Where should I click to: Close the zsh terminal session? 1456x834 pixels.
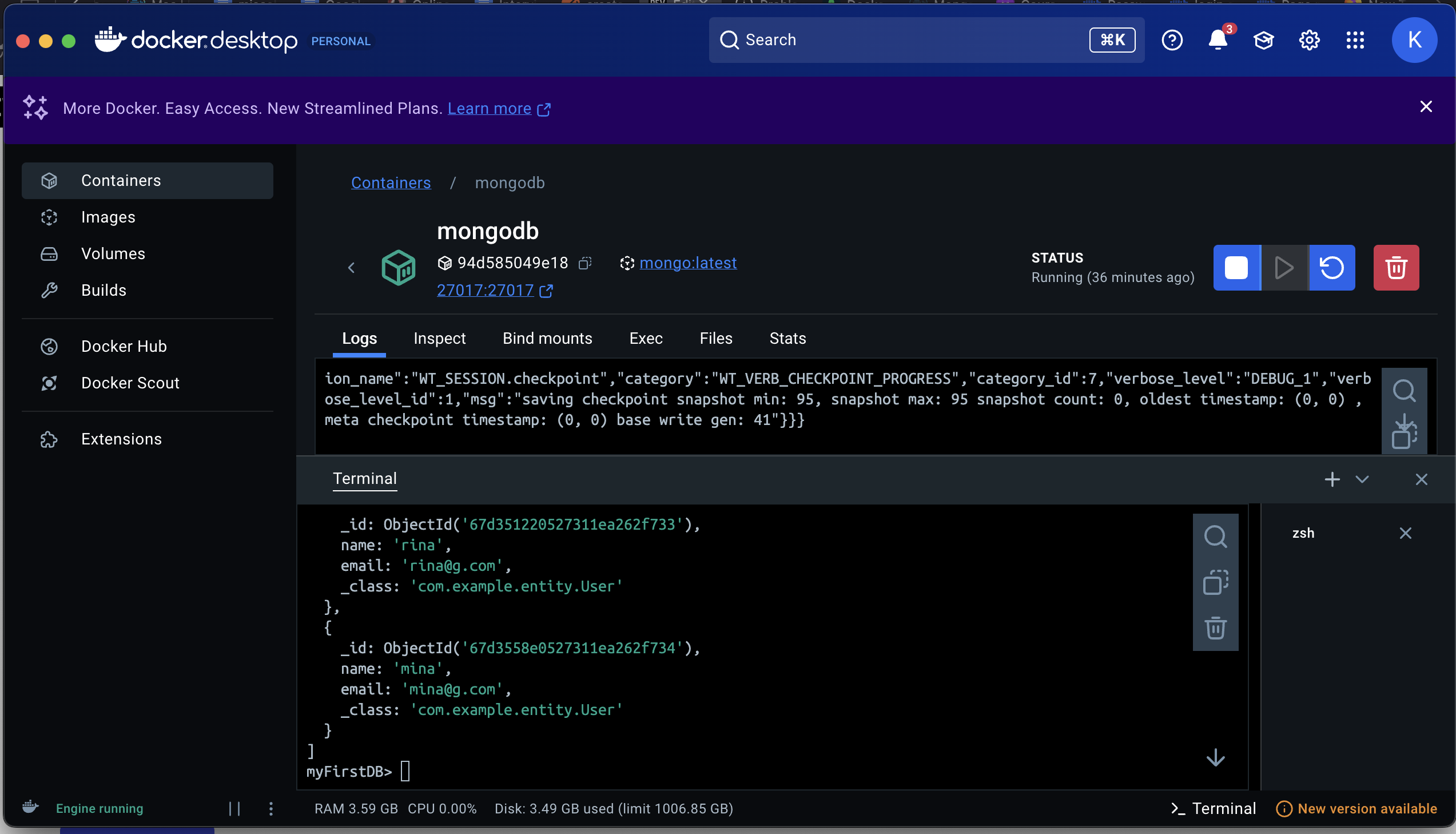(1405, 533)
